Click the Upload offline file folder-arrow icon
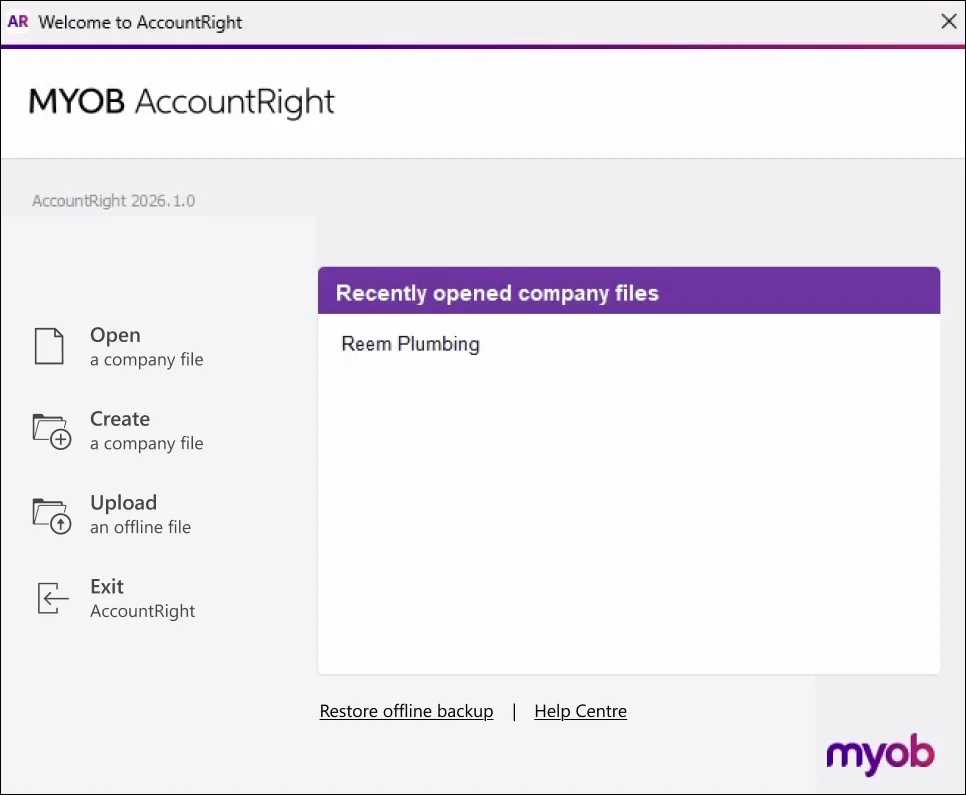Image resolution: width=966 pixels, height=795 pixels. pos(52,516)
